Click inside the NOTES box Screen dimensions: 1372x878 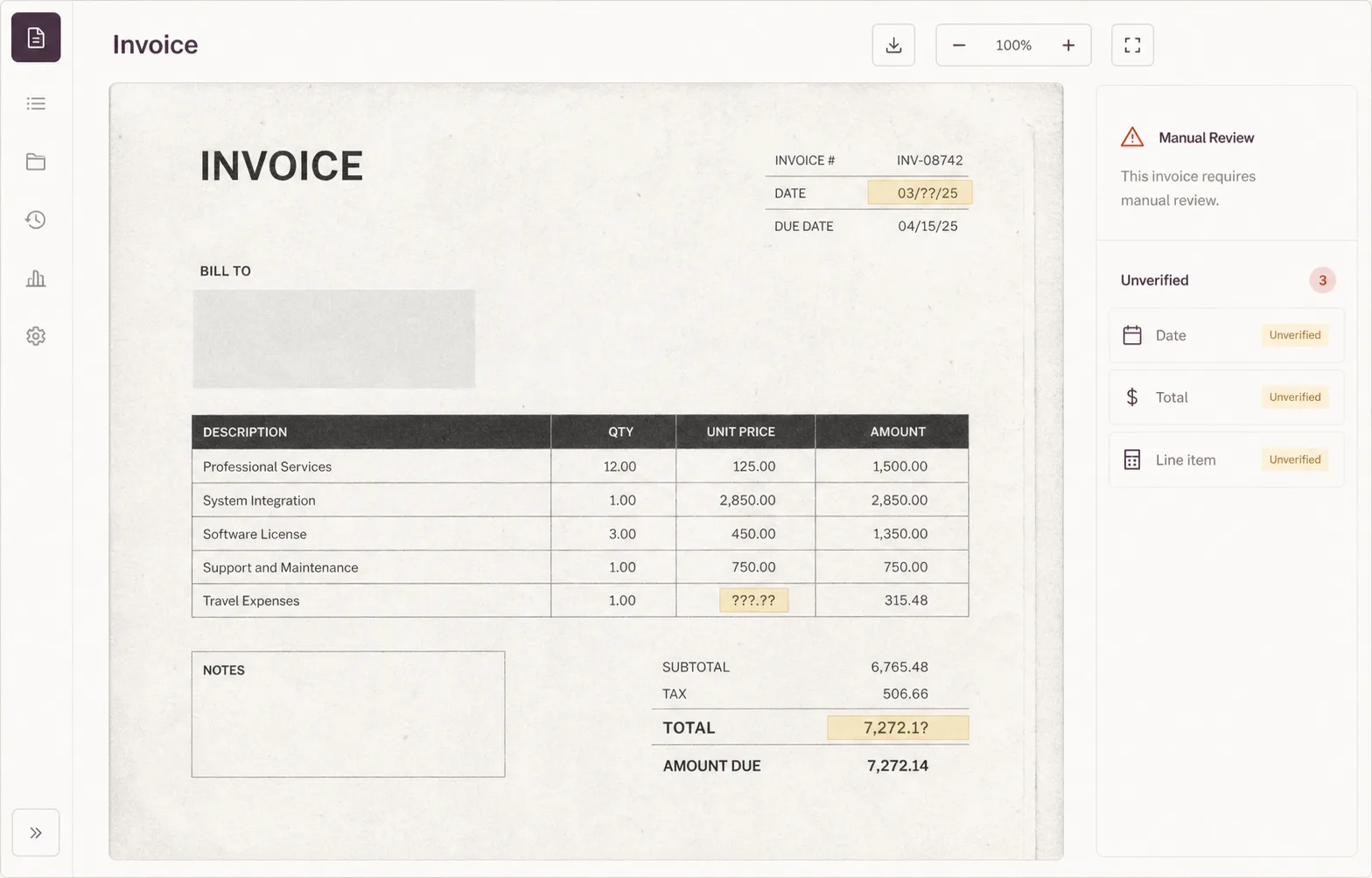(348, 714)
